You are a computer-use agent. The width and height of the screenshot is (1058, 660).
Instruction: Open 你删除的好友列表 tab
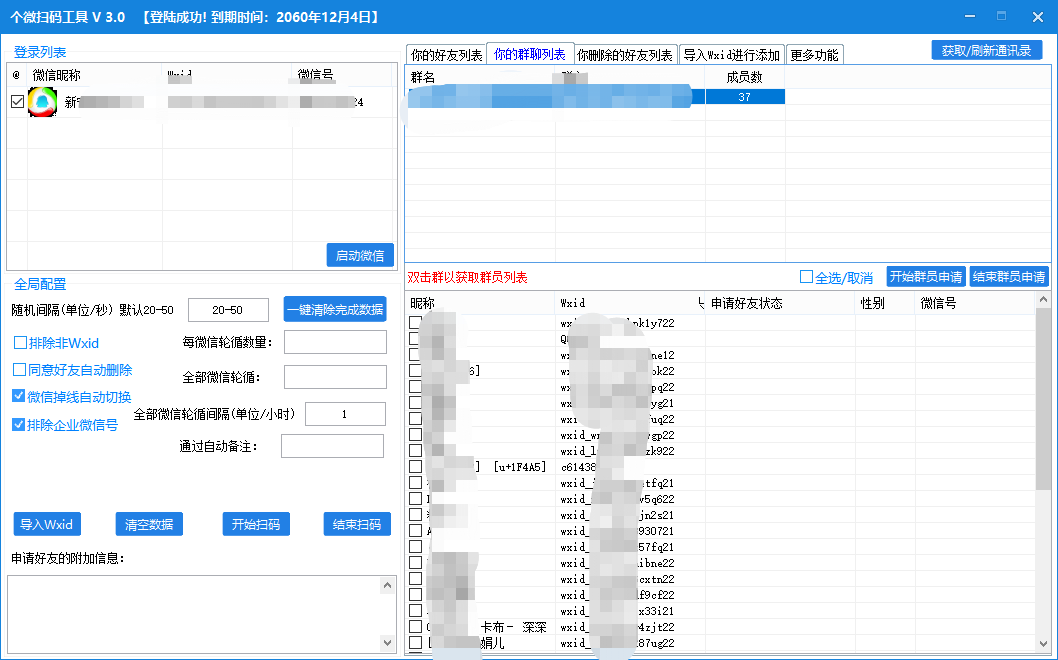(625, 55)
